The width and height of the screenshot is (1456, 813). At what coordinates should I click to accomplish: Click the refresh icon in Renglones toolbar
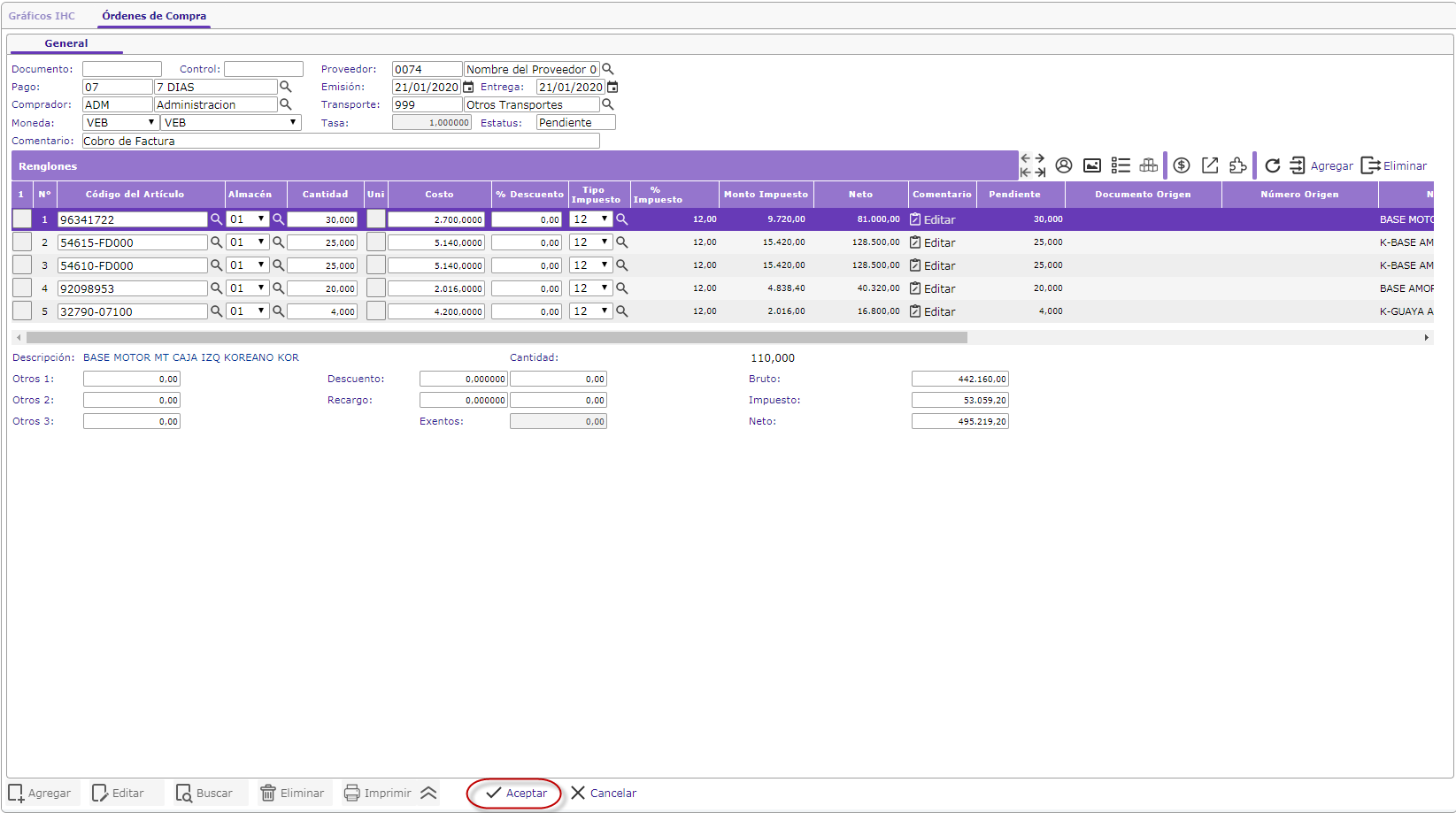click(x=1272, y=165)
